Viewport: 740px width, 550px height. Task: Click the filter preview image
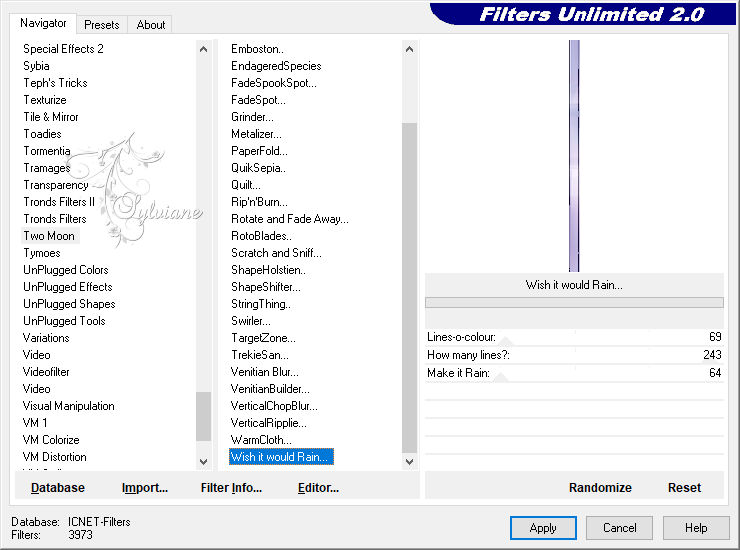pyautogui.click(x=574, y=156)
